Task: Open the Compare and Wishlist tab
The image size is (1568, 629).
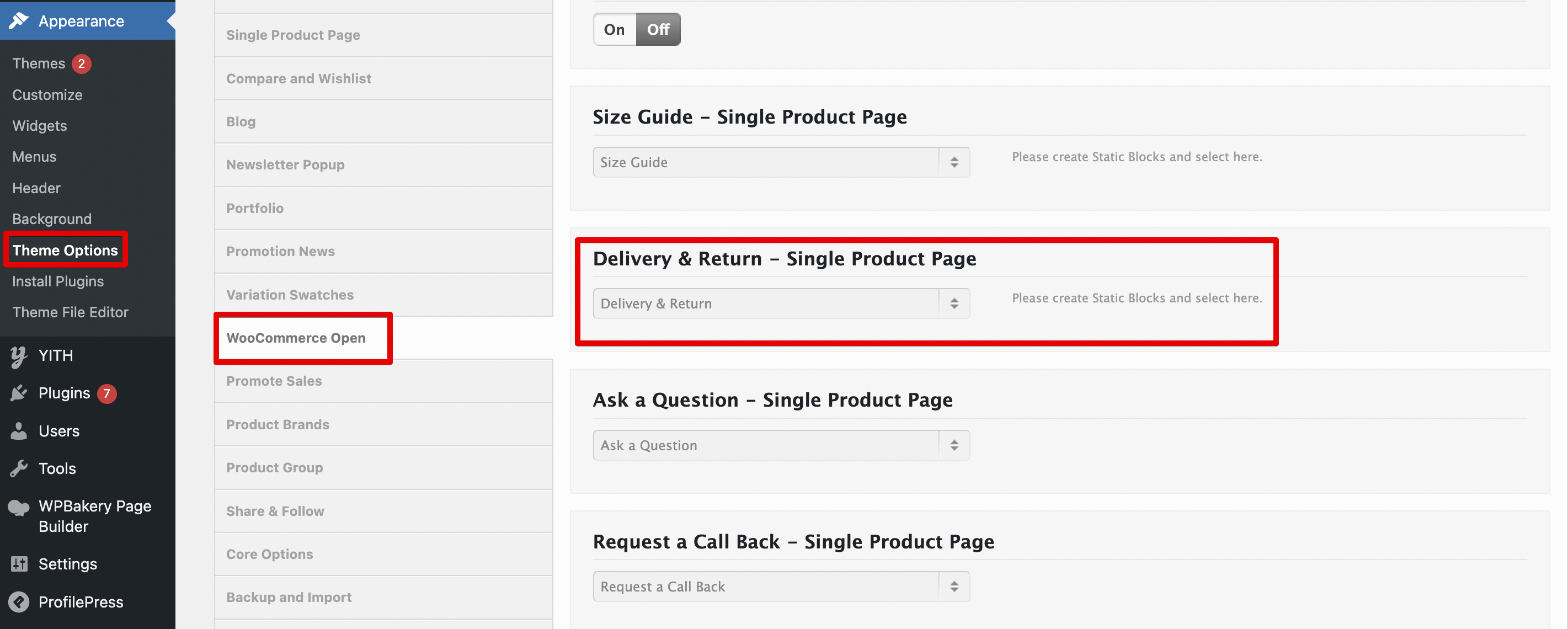Action: (x=383, y=78)
